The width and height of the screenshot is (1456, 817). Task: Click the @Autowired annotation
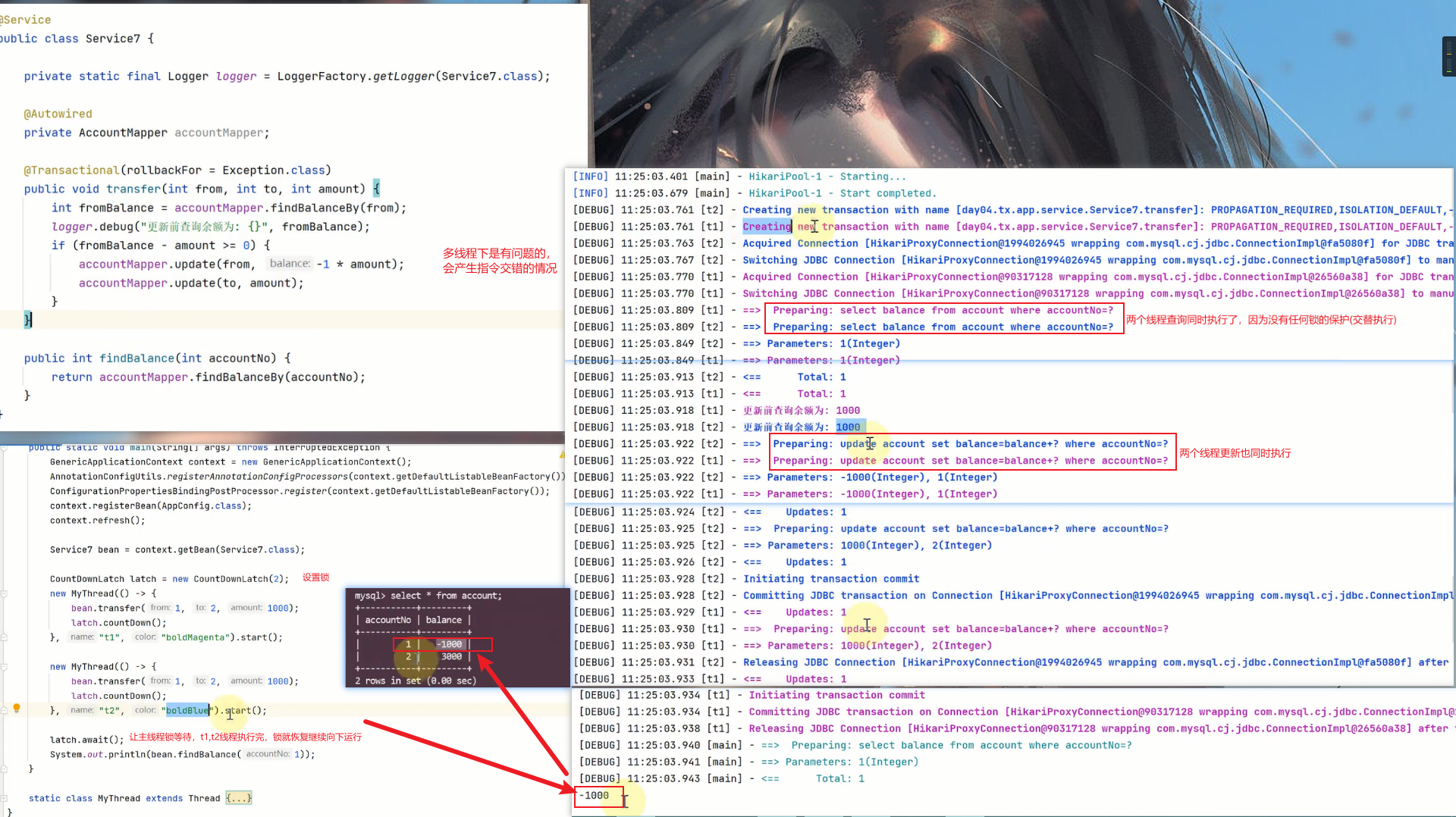point(58,114)
